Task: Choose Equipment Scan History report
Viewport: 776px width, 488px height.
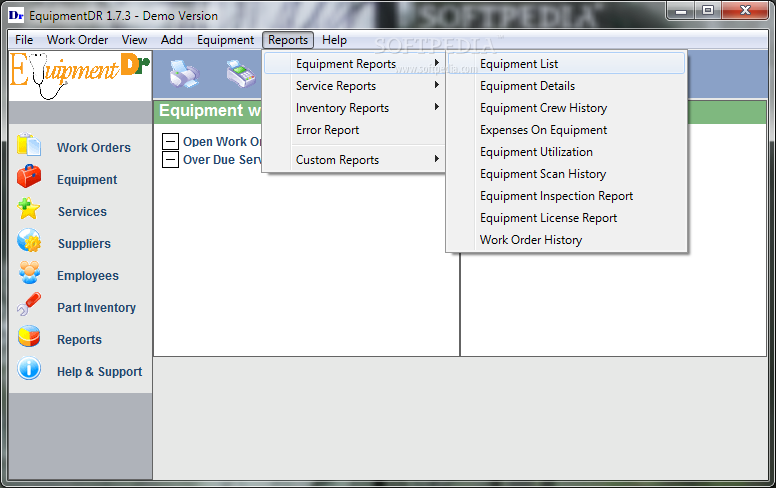Action: click(566, 174)
